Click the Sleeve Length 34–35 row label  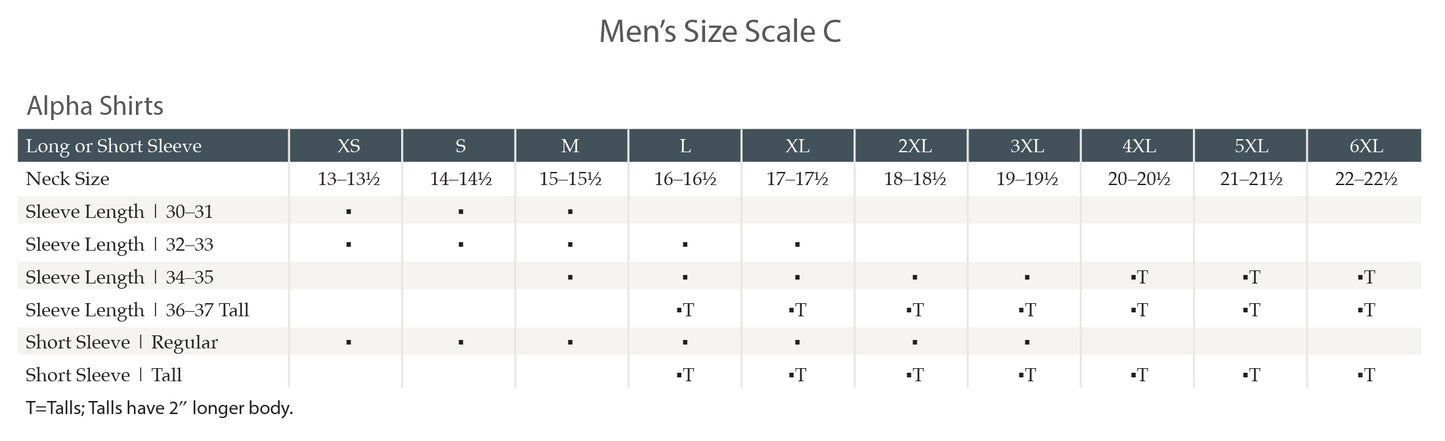click(119, 277)
